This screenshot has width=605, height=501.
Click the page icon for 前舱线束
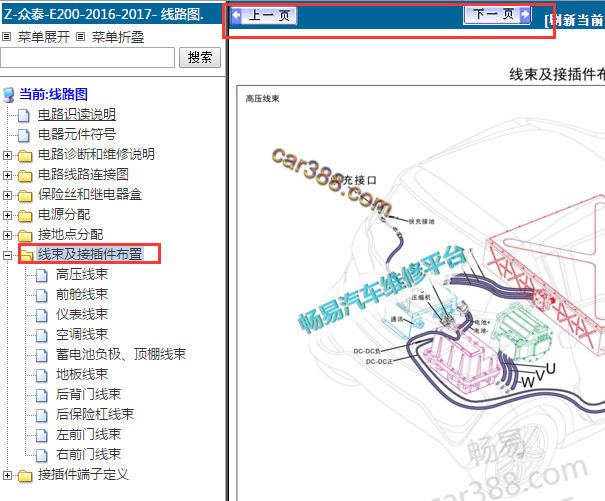pos(42,295)
